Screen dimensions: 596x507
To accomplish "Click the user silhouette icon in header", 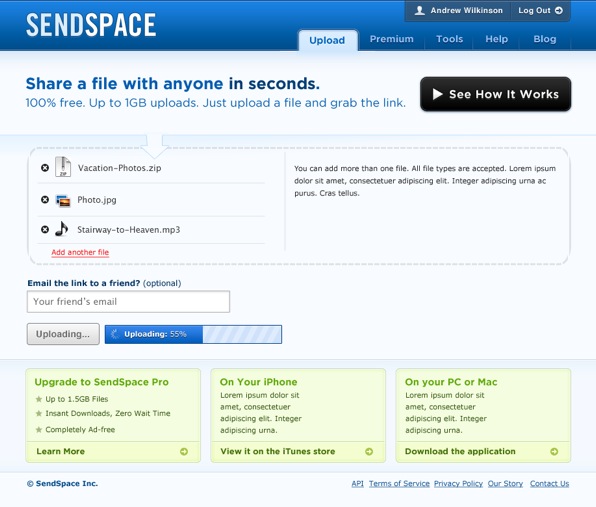I will tap(420, 11).
